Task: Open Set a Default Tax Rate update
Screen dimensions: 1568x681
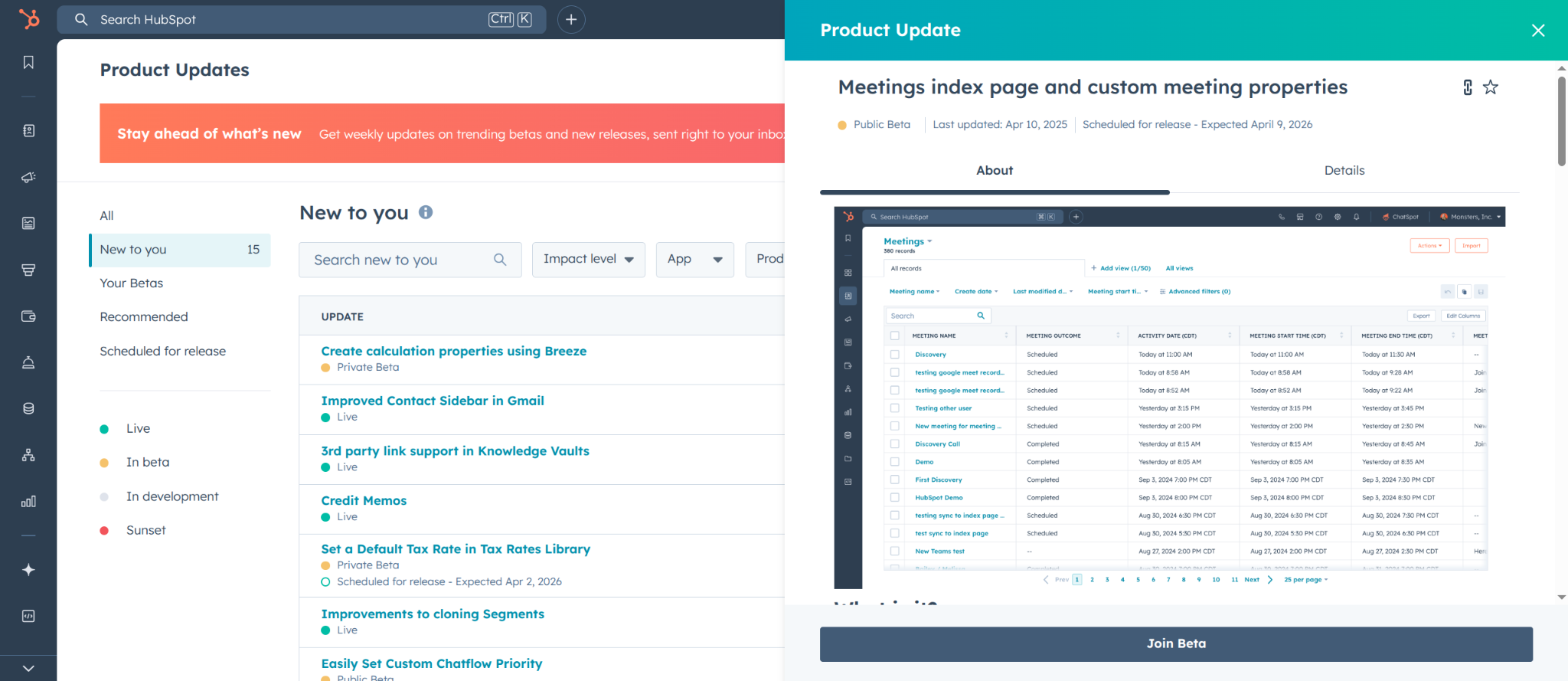Action: 456,549
